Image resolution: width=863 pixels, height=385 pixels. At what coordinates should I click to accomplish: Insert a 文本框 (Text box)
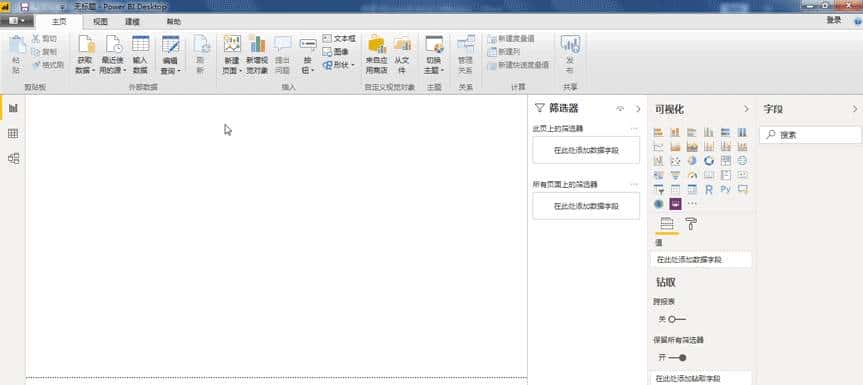point(339,38)
